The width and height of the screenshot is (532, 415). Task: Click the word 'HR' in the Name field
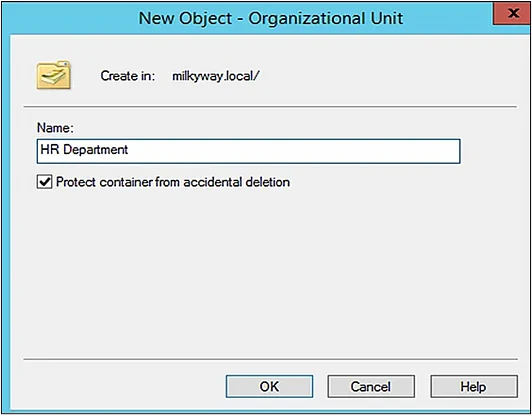(x=50, y=150)
